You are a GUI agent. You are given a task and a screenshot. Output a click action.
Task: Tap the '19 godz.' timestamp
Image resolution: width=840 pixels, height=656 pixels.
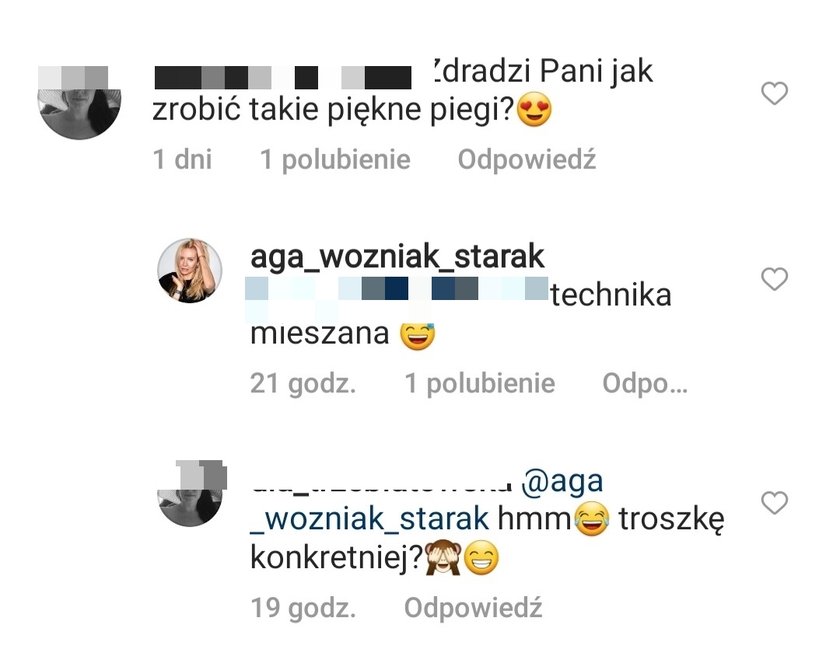point(303,607)
